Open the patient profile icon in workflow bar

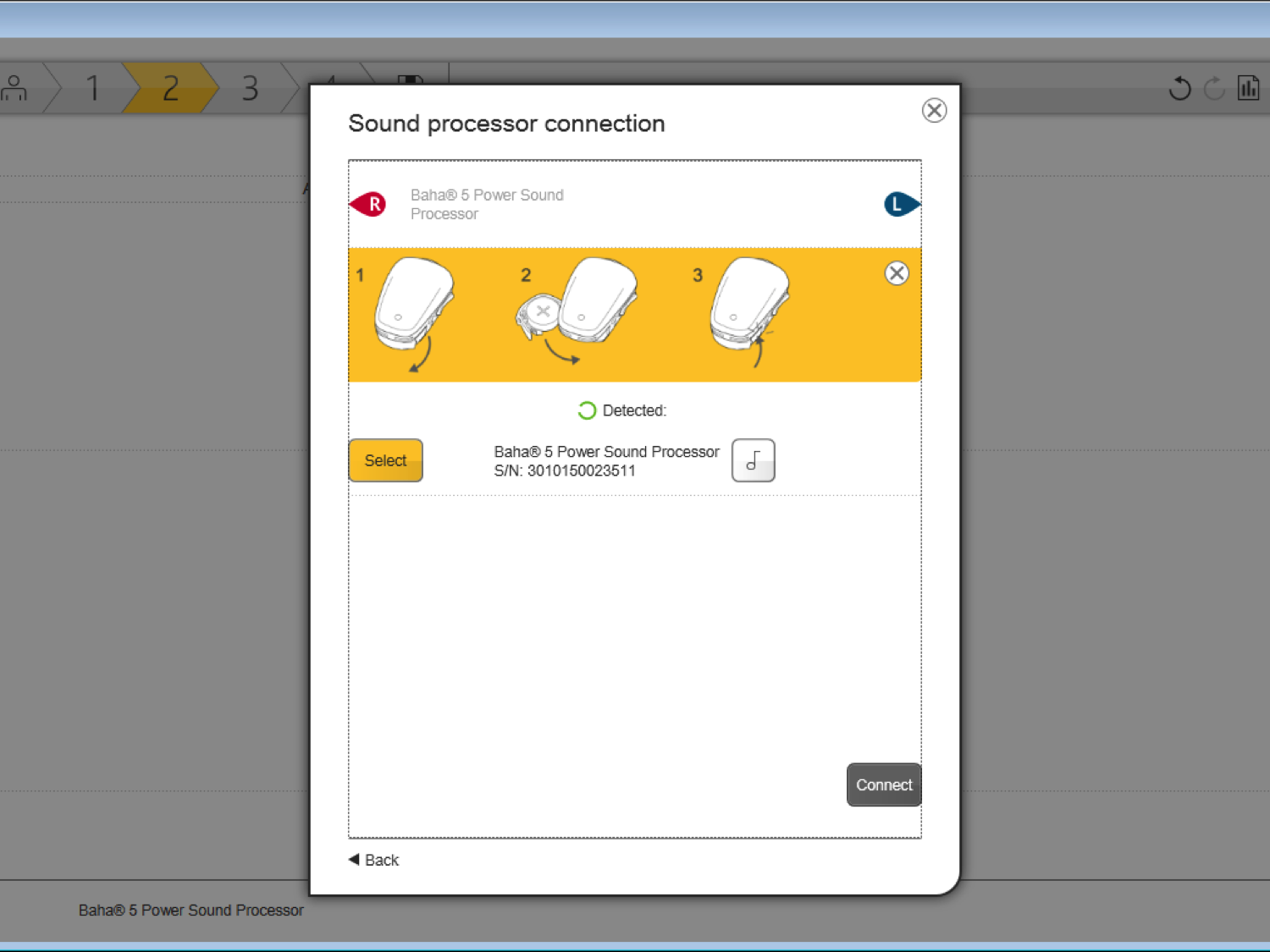point(14,88)
